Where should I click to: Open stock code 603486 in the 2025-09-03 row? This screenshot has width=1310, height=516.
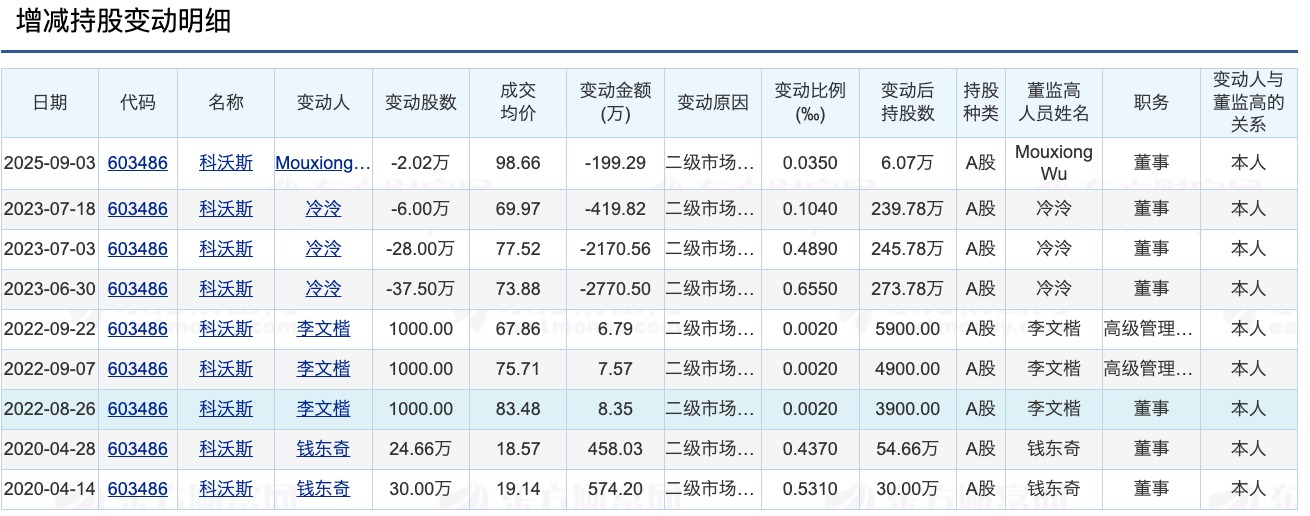(x=137, y=163)
